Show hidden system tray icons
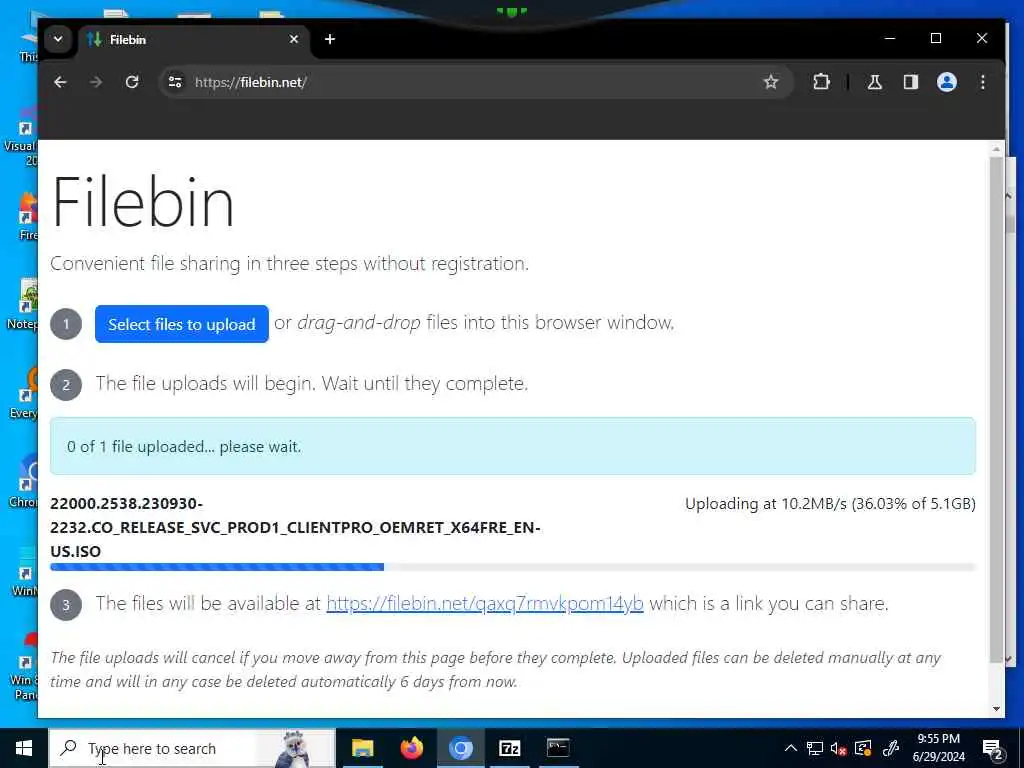 (x=790, y=748)
